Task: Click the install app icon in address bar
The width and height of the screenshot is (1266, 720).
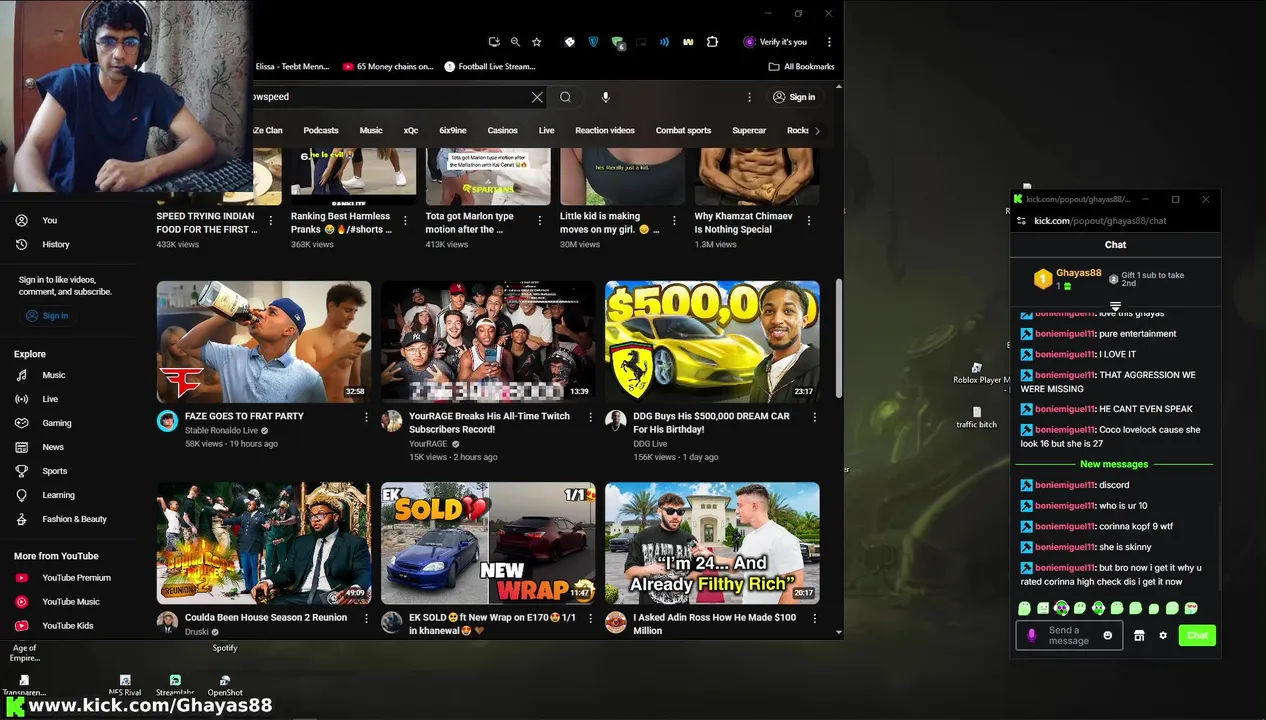Action: [494, 42]
